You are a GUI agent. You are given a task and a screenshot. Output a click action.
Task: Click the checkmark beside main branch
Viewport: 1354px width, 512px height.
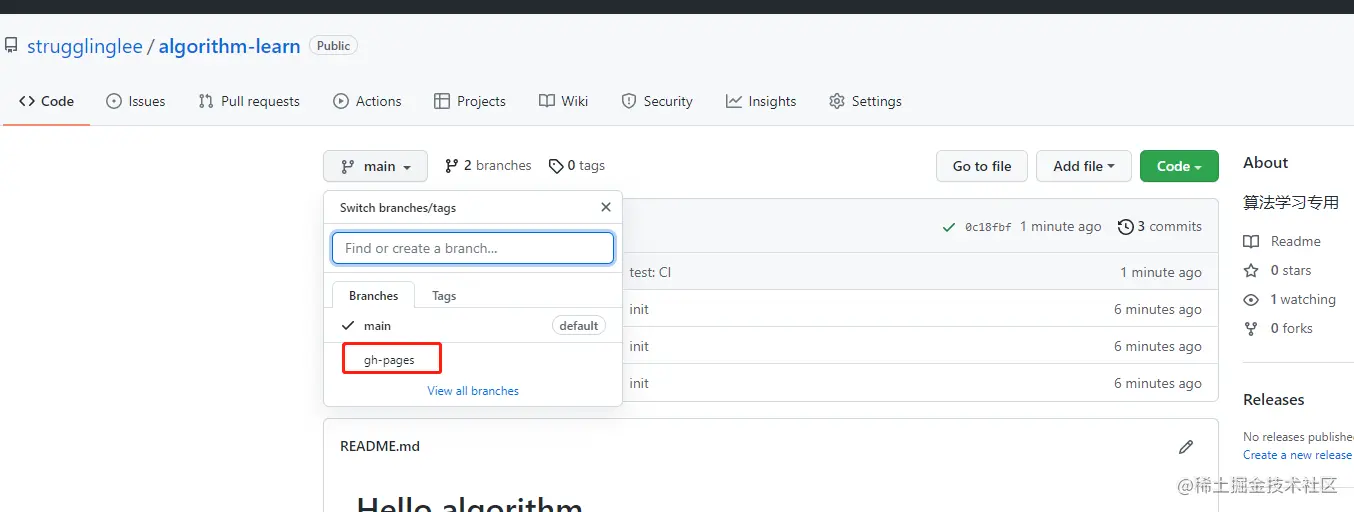(348, 326)
